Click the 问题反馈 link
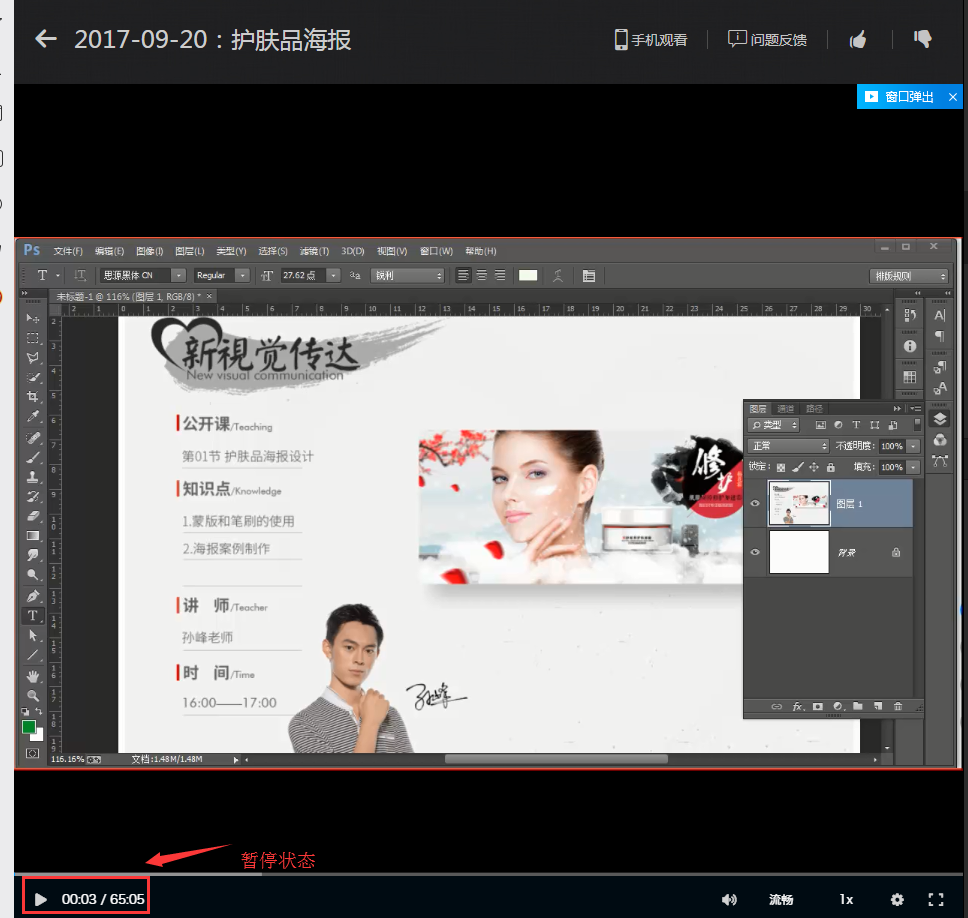The height and width of the screenshot is (918, 968). pyautogui.click(x=767, y=40)
